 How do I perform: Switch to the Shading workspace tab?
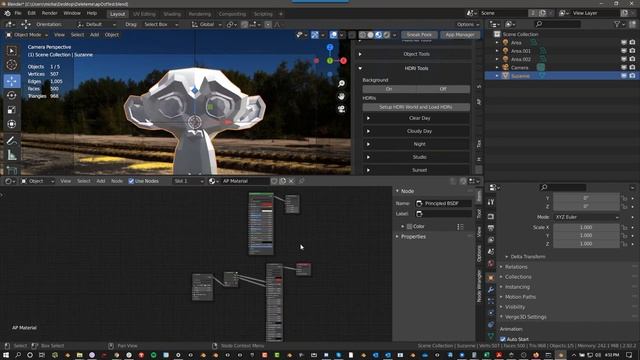click(172, 14)
